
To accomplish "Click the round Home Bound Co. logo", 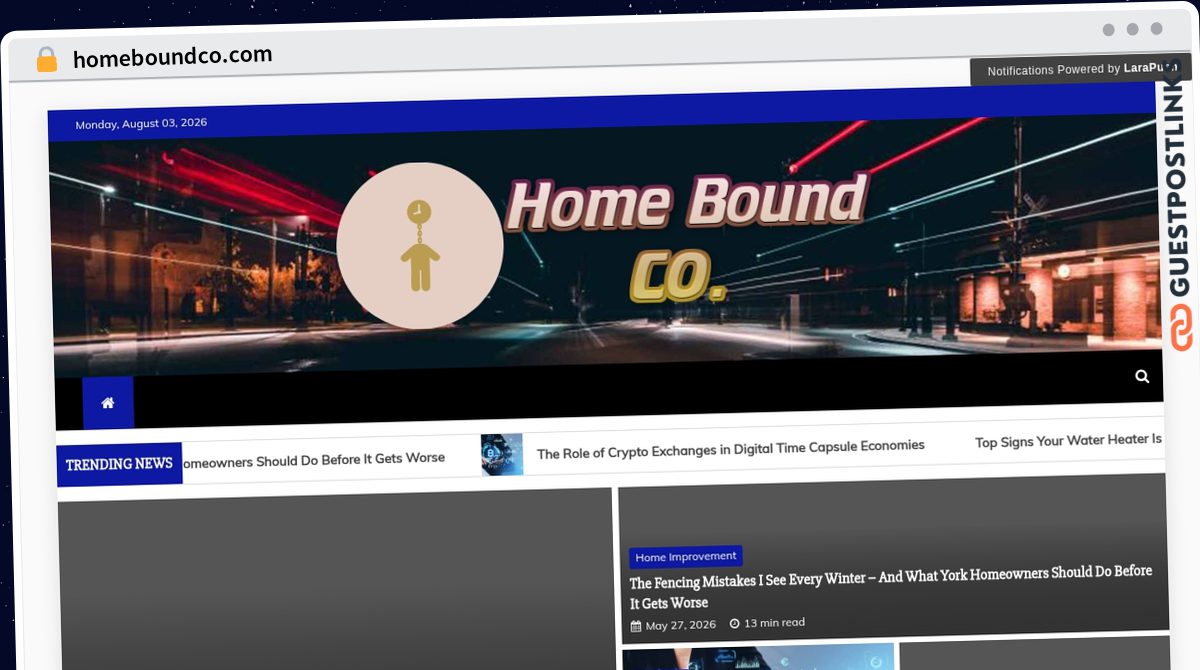I will coord(420,246).
